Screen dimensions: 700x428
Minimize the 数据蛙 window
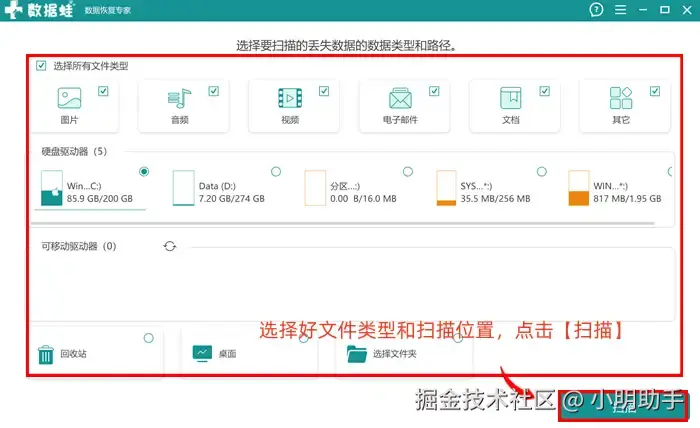[x=643, y=10]
